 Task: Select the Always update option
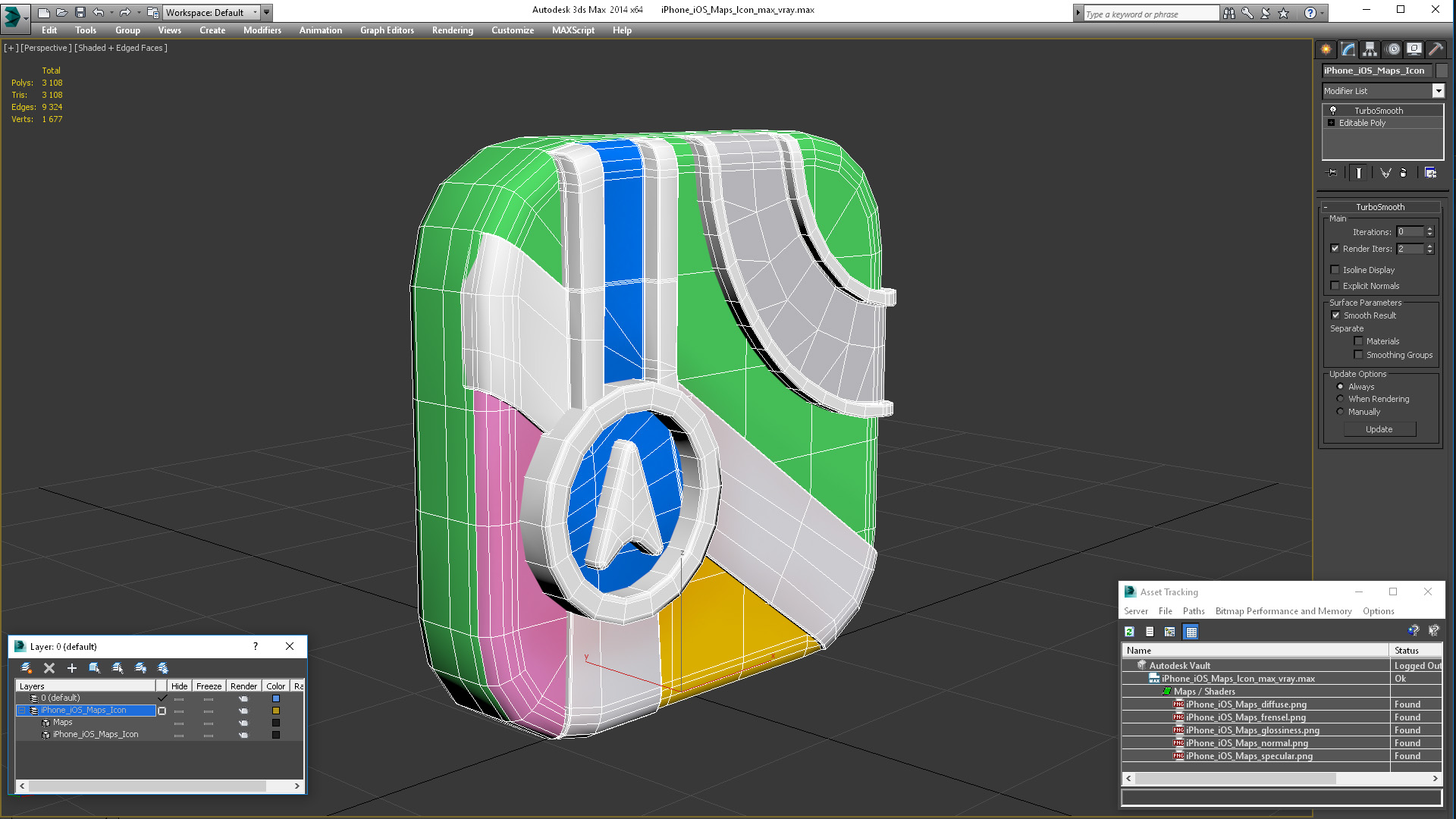tap(1340, 387)
